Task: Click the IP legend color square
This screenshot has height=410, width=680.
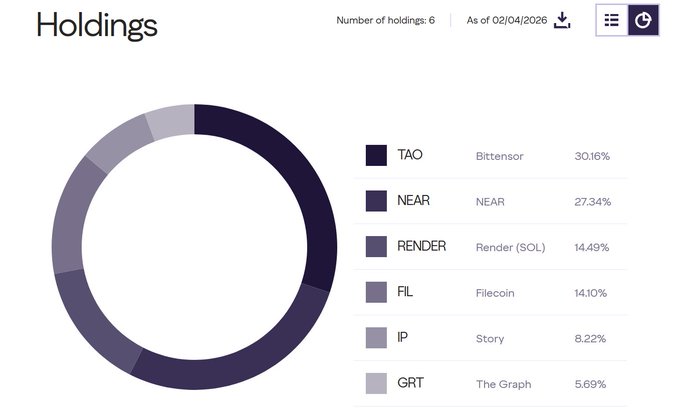Action: click(x=376, y=338)
